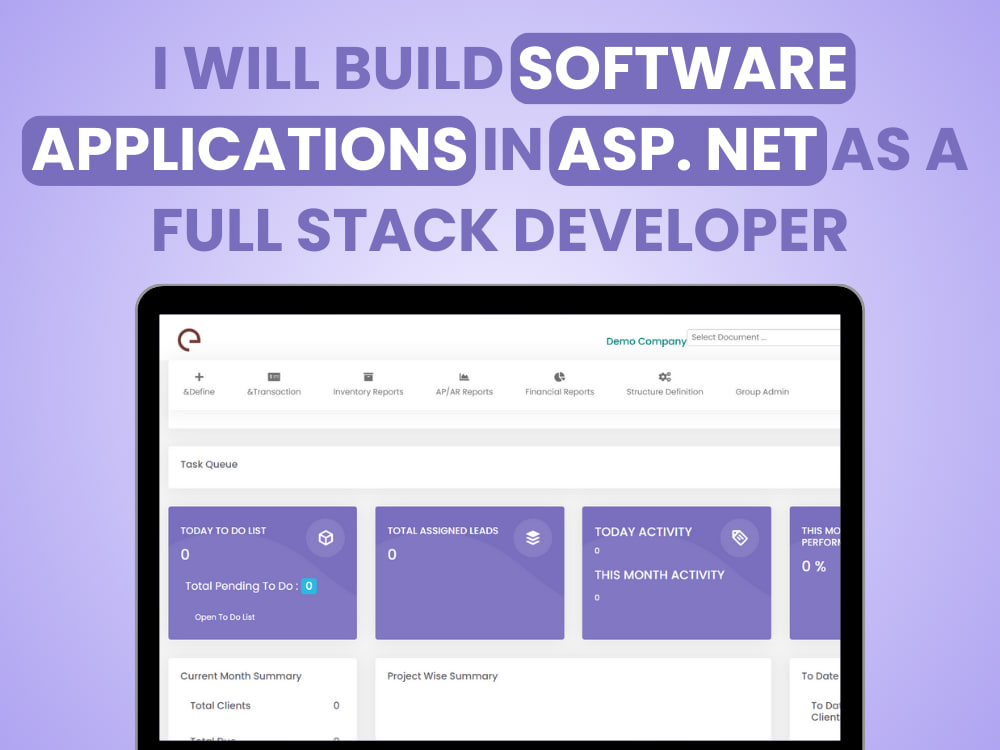Open the &Define menu
1000x750 pixels.
(x=199, y=392)
